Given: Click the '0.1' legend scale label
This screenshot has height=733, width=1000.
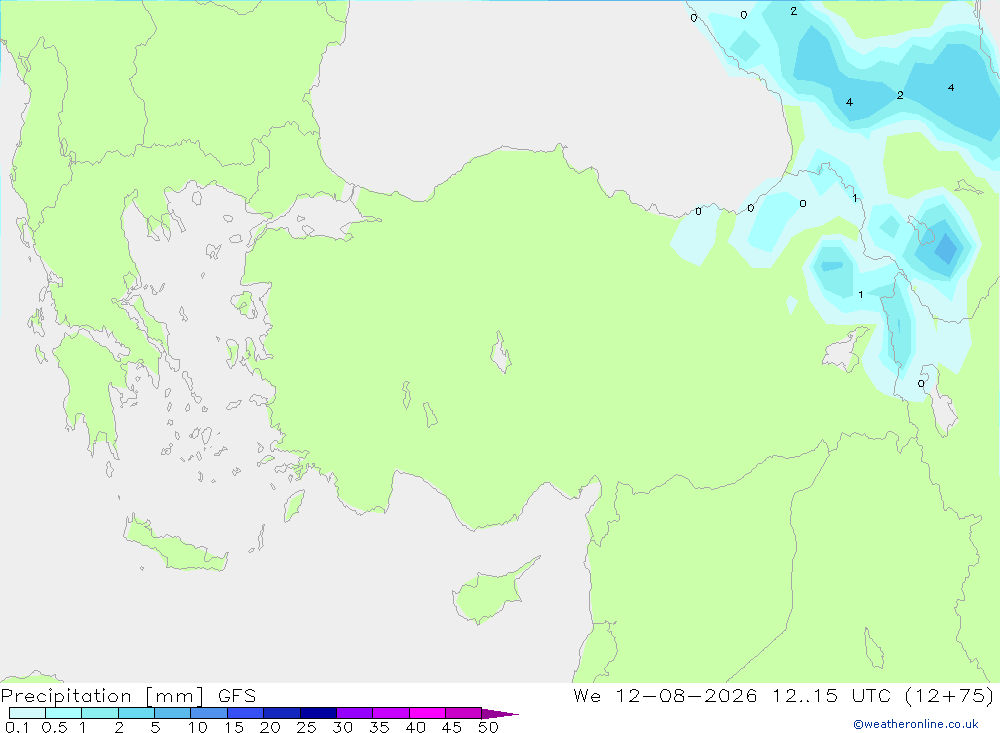Looking at the screenshot, I should coord(17,727).
